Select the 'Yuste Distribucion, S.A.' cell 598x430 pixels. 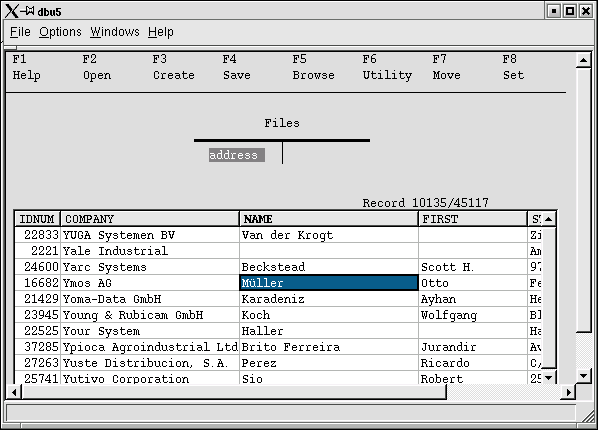[150, 363]
